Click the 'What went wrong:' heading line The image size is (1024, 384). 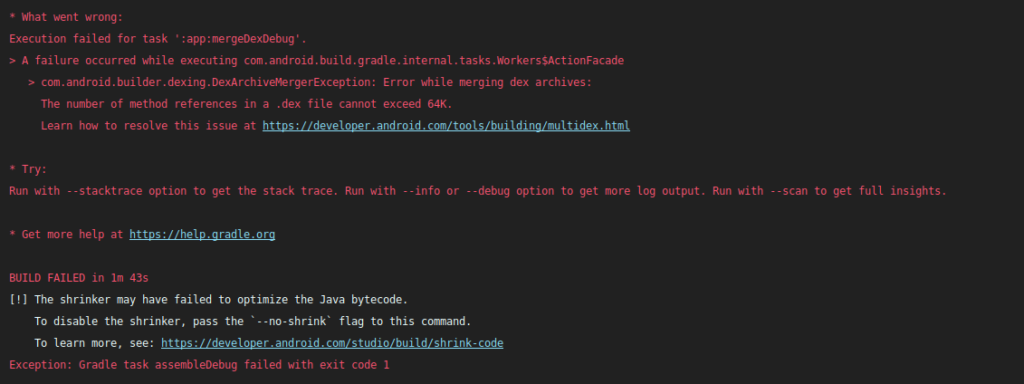pos(66,17)
